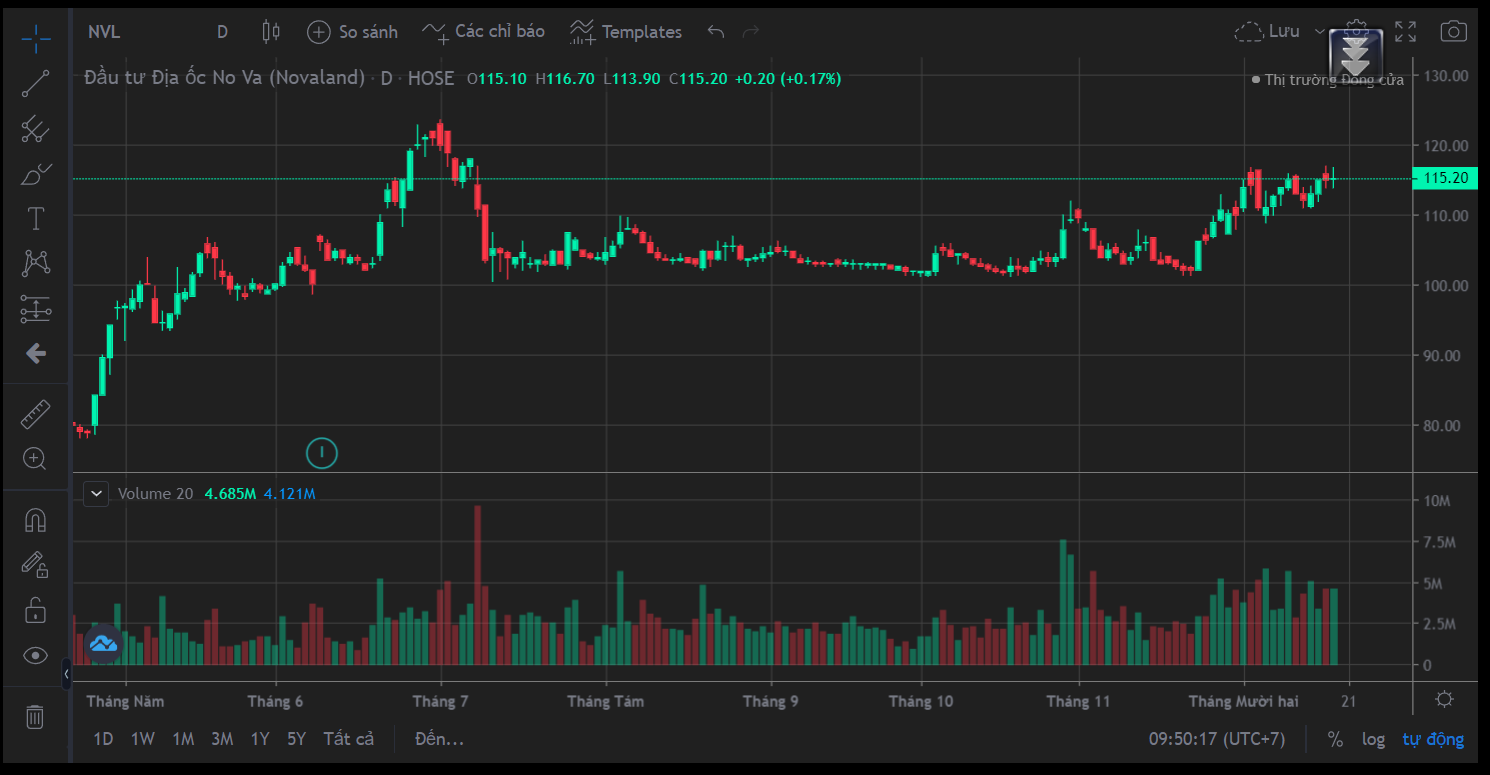Click the 4.685M volume value

tap(230, 493)
